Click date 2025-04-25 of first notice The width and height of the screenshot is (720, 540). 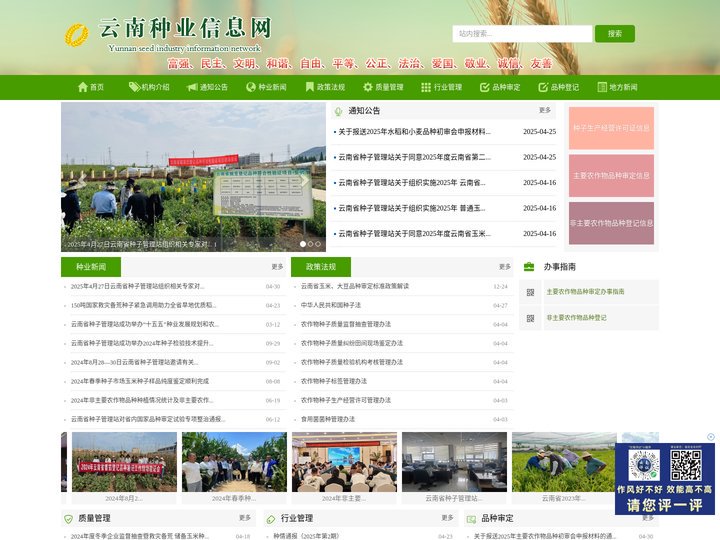point(540,132)
